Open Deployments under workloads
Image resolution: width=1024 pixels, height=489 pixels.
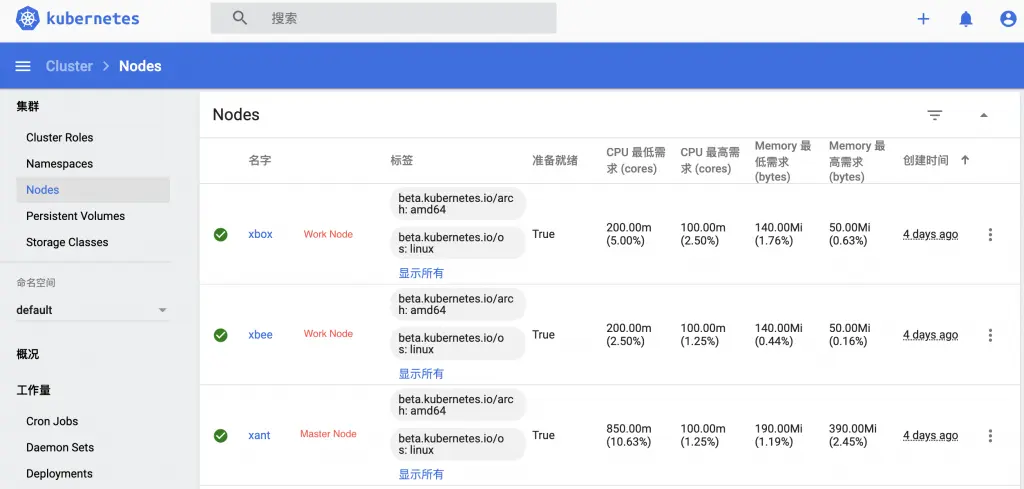tap(59, 474)
